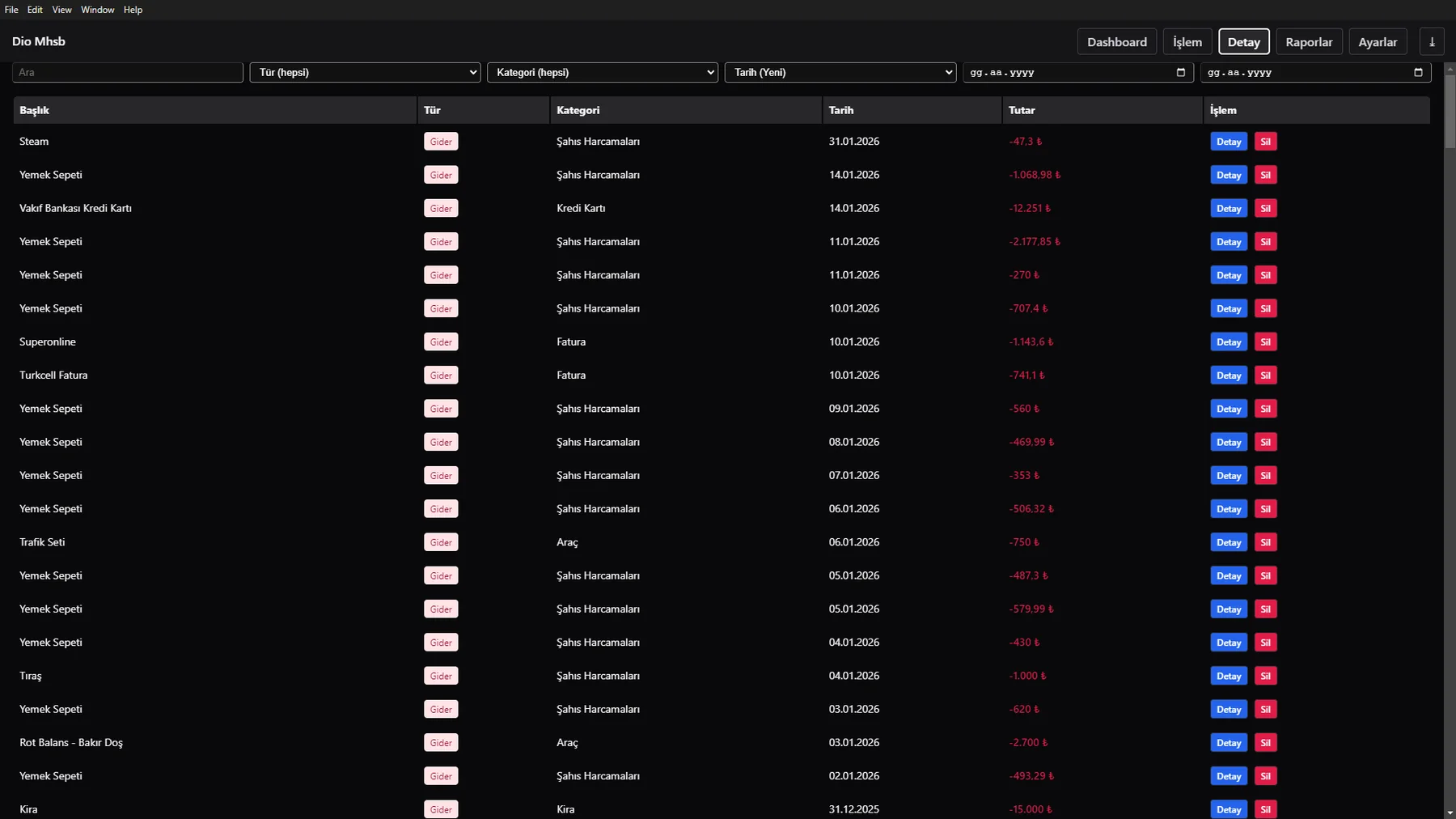Click the vertical scrollbar thumb
The image size is (1456, 819).
(1450, 111)
